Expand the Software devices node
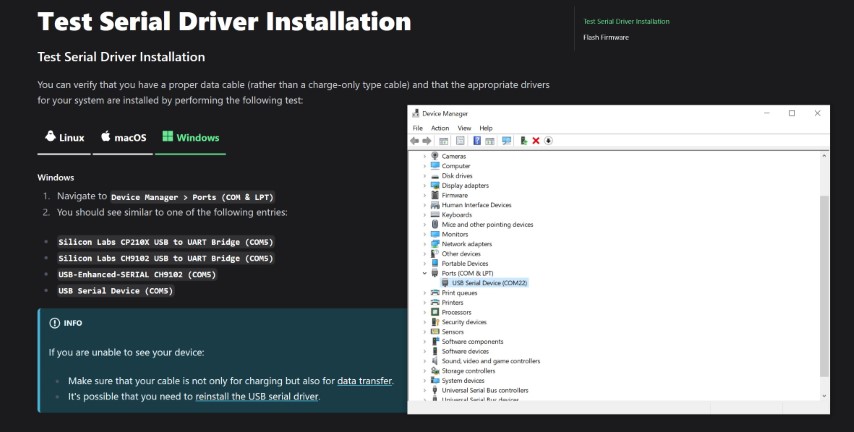854x432 pixels. (x=425, y=351)
